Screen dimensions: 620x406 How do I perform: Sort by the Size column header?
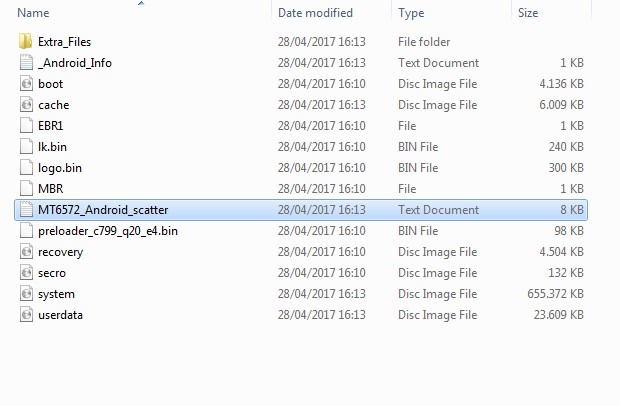click(528, 13)
